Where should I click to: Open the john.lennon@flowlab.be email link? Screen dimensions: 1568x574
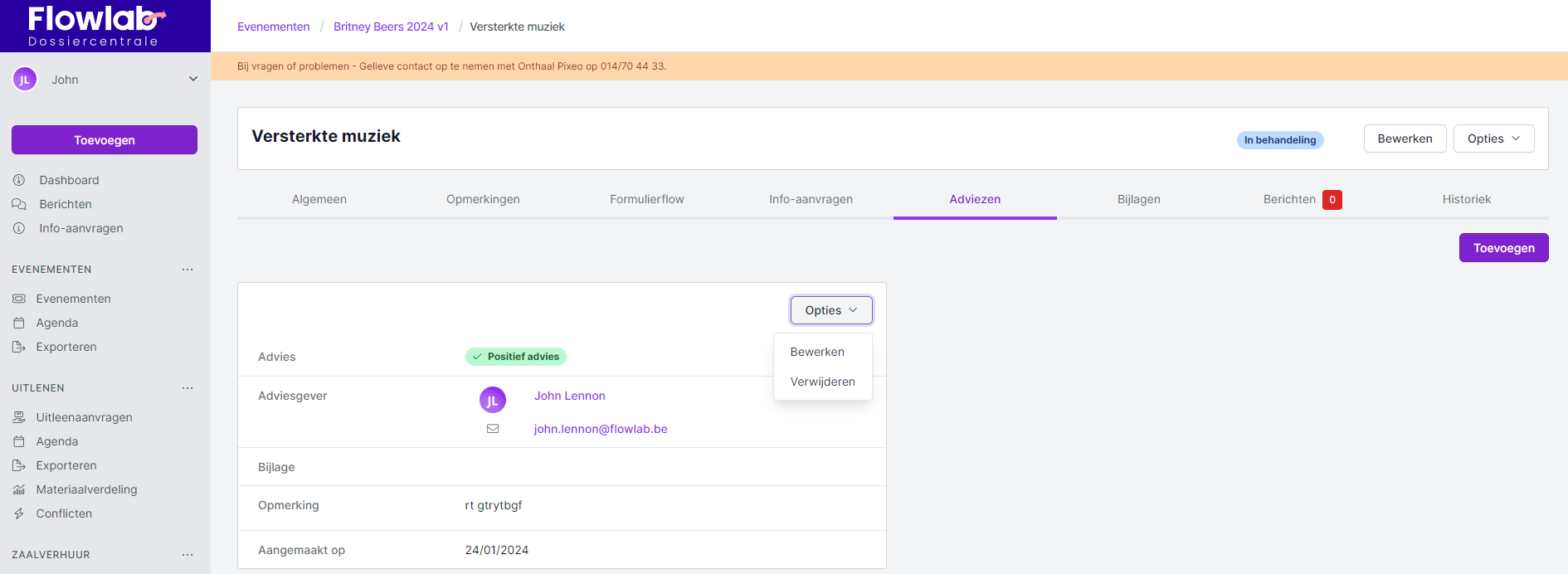601,429
